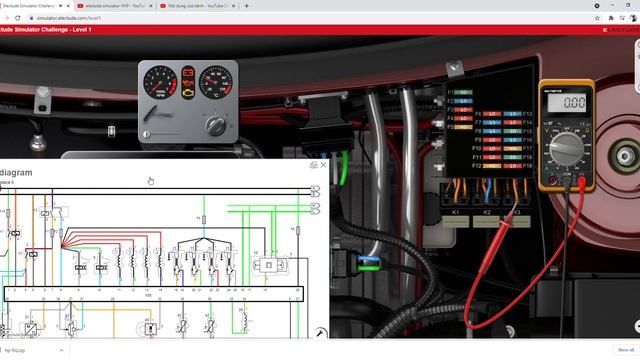Click the oil pressure warning light
This screenshot has height=360, width=640.
tap(188, 83)
